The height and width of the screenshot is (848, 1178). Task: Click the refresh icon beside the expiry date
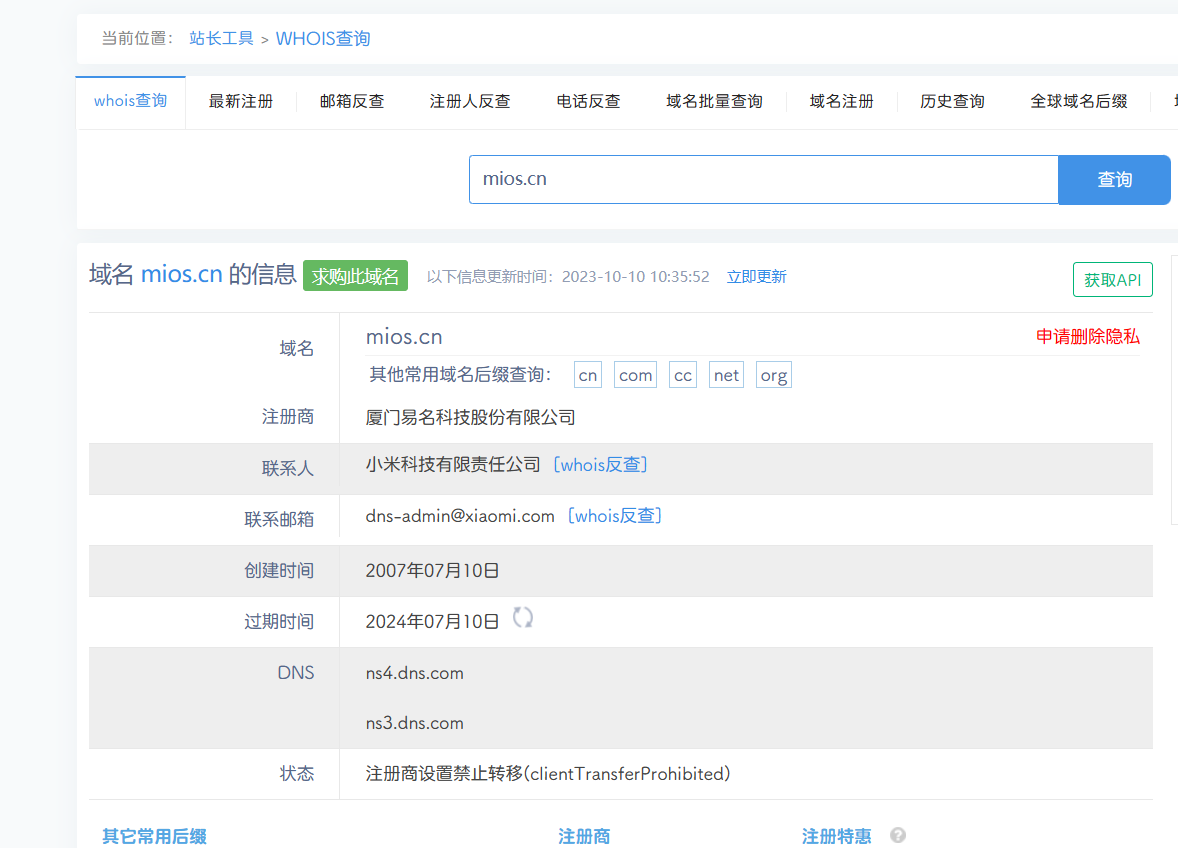point(523,618)
